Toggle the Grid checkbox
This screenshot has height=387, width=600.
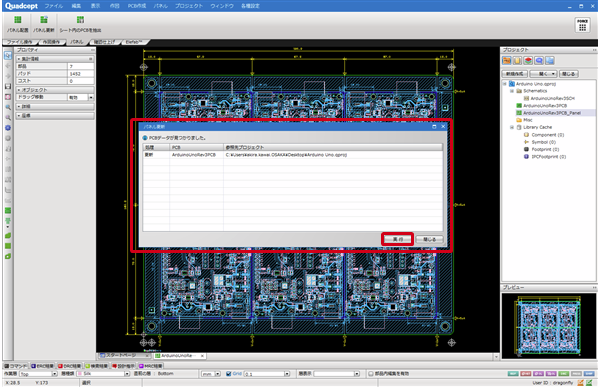[x=228, y=374]
